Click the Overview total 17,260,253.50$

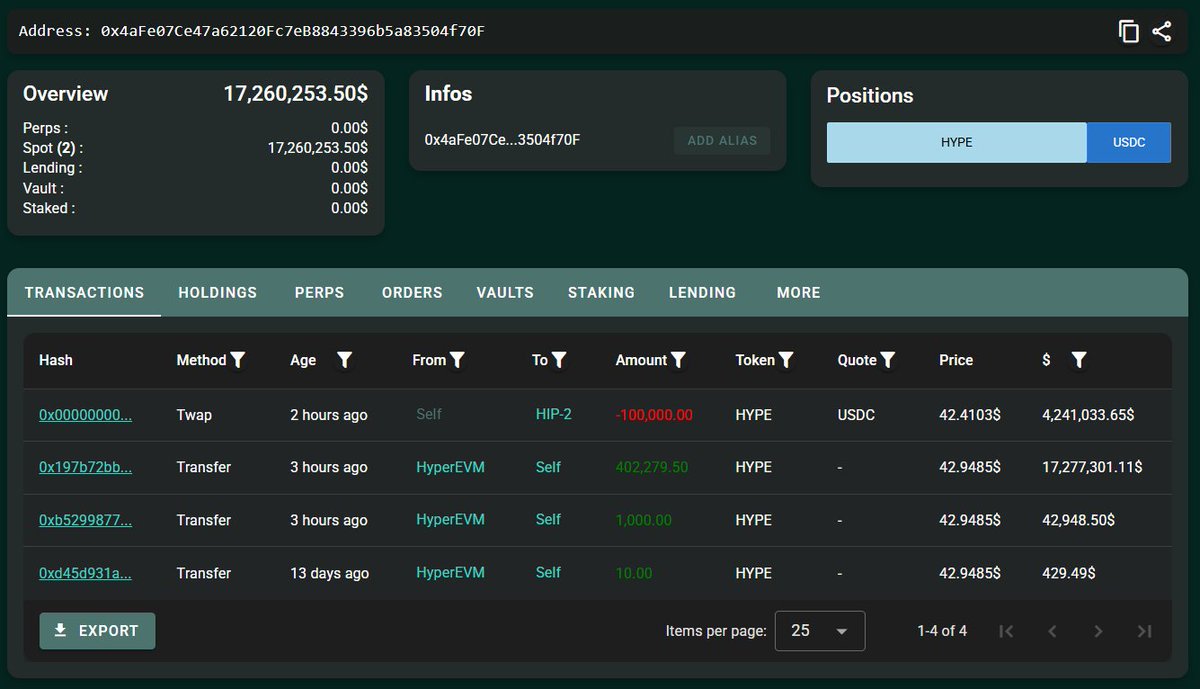pos(295,94)
